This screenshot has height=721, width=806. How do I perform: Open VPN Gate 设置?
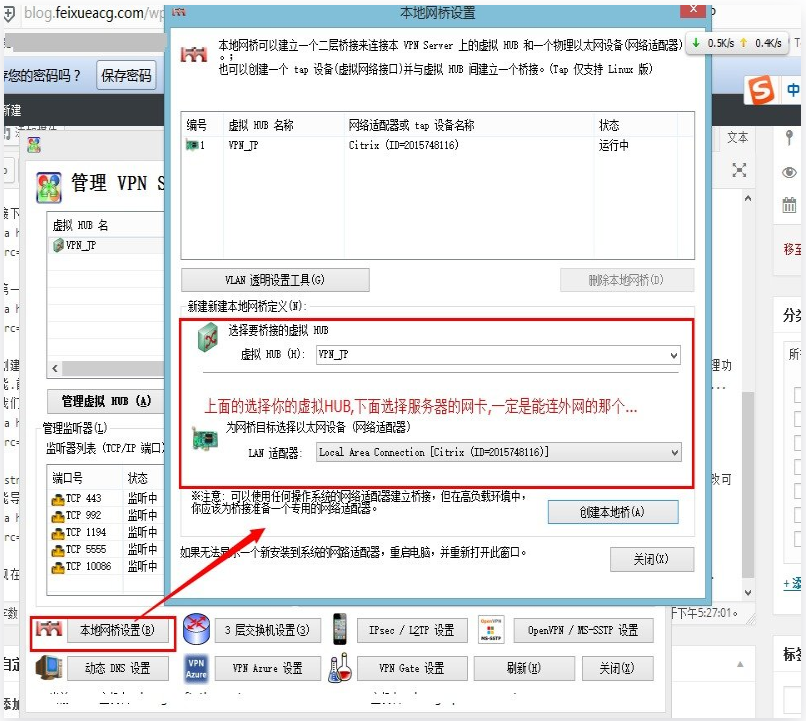[412, 668]
